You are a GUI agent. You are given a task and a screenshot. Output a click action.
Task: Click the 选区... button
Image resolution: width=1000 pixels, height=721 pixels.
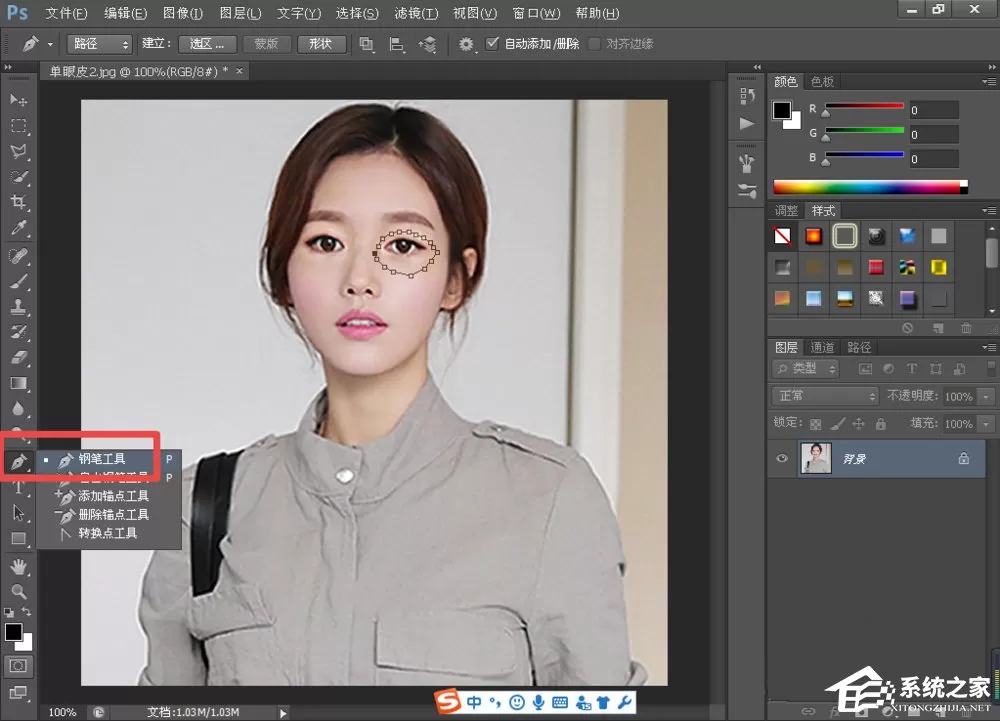pos(207,44)
